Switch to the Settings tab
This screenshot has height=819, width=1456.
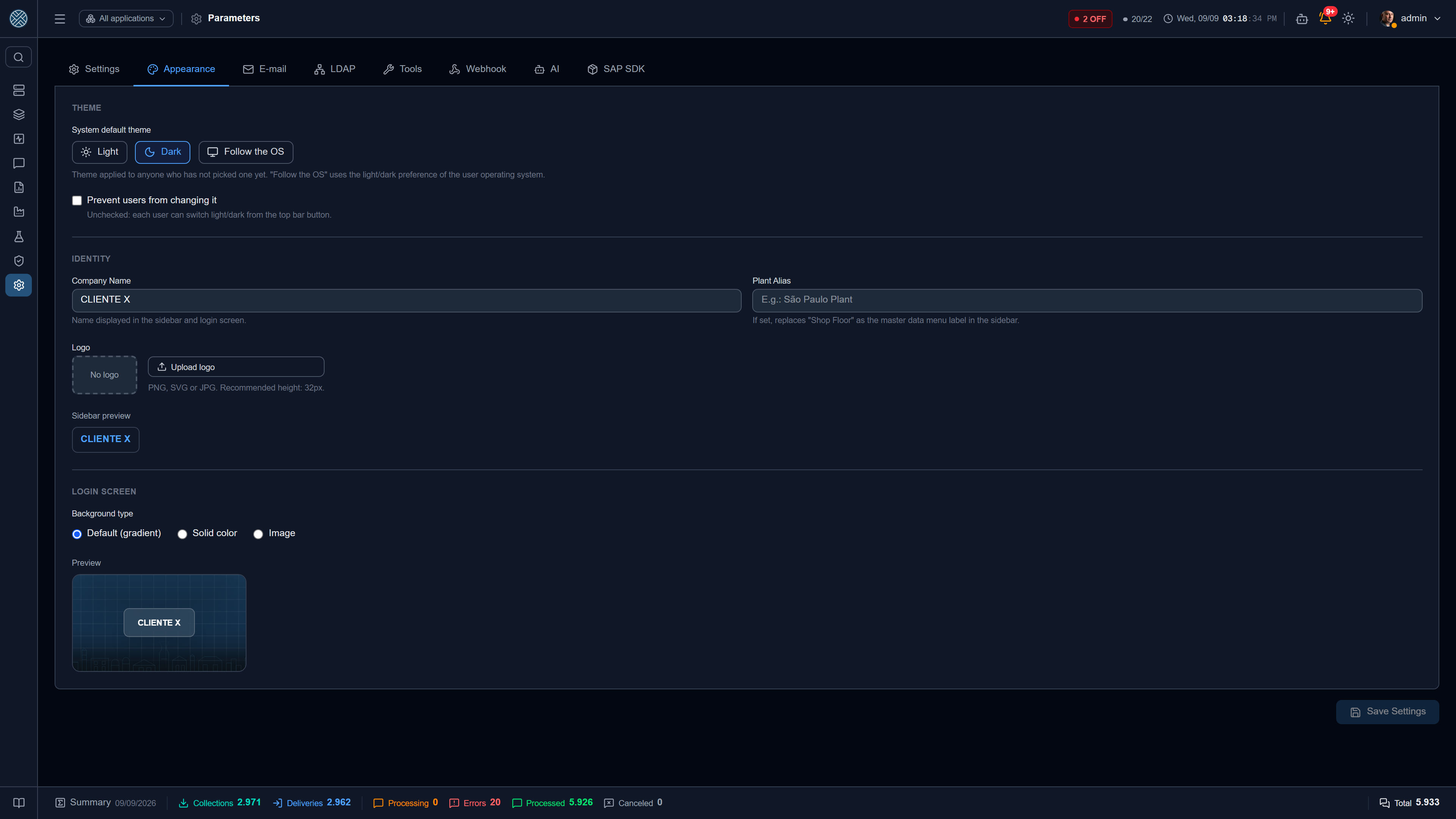[94, 69]
